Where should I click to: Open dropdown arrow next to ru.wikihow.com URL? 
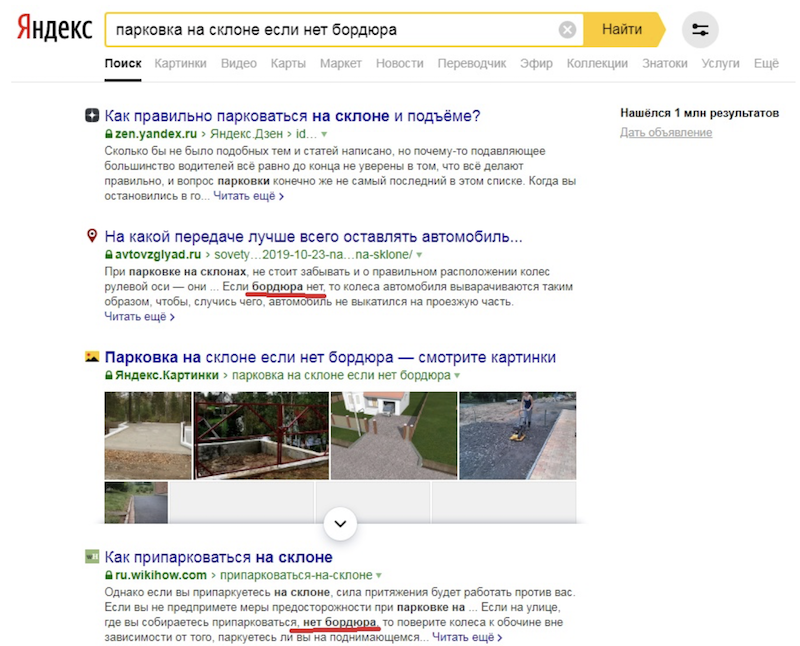click(379, 576)
